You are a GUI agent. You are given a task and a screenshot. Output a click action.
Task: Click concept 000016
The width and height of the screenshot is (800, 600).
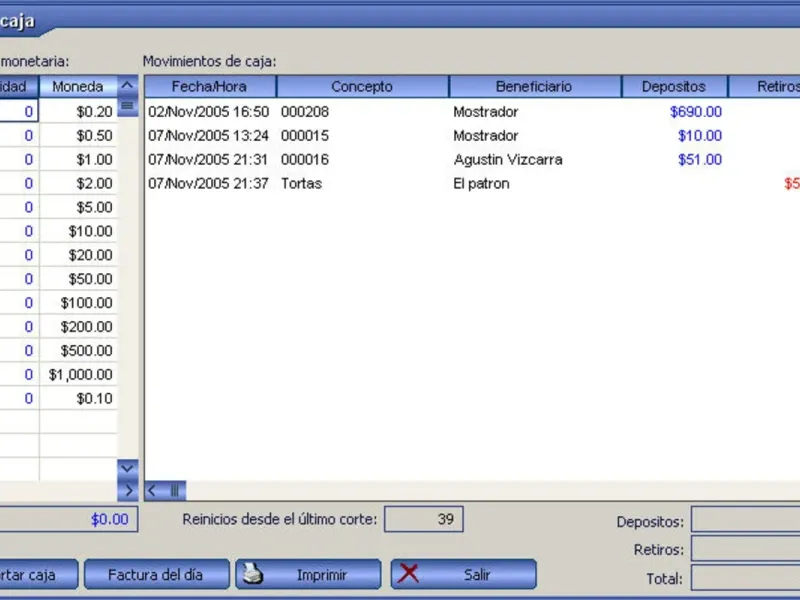pyautogui.click(x=305, y=160)
